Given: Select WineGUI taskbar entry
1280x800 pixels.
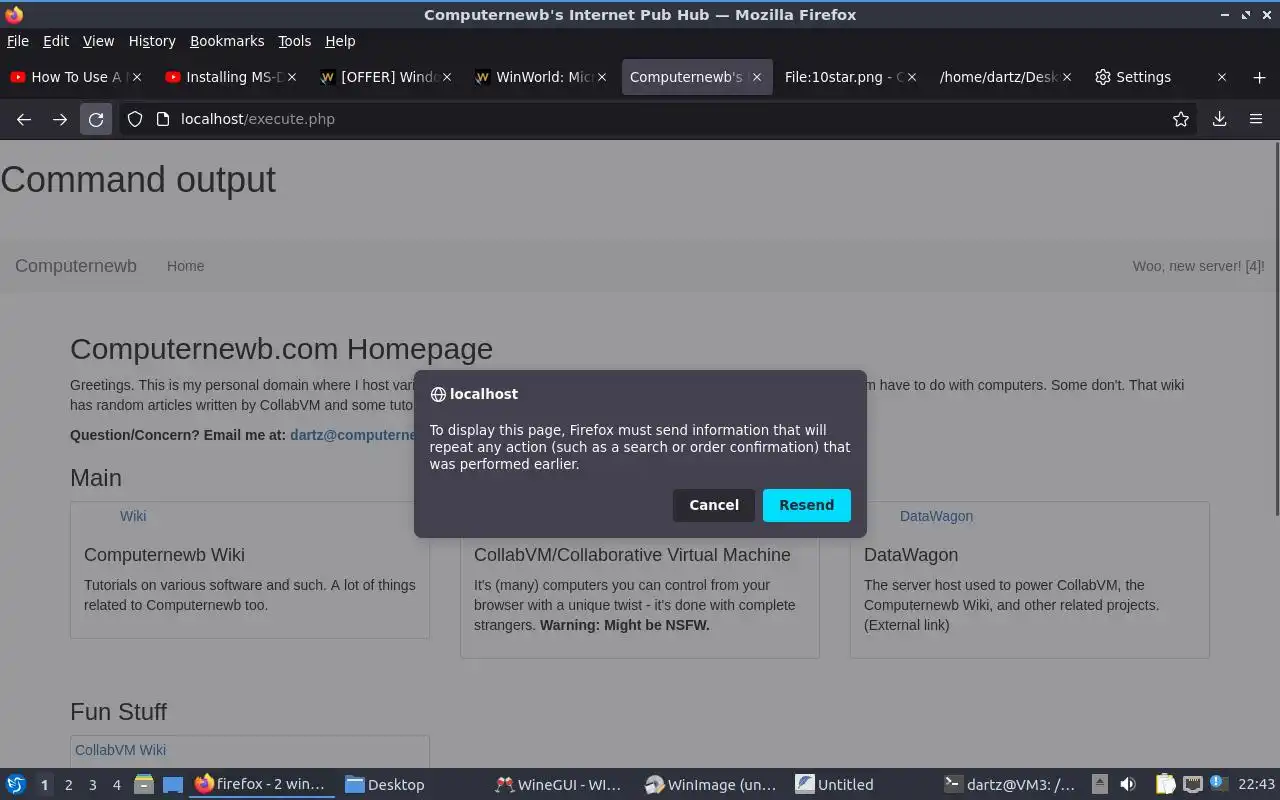Looking at the screenshot, I should [x=562, y=784].
